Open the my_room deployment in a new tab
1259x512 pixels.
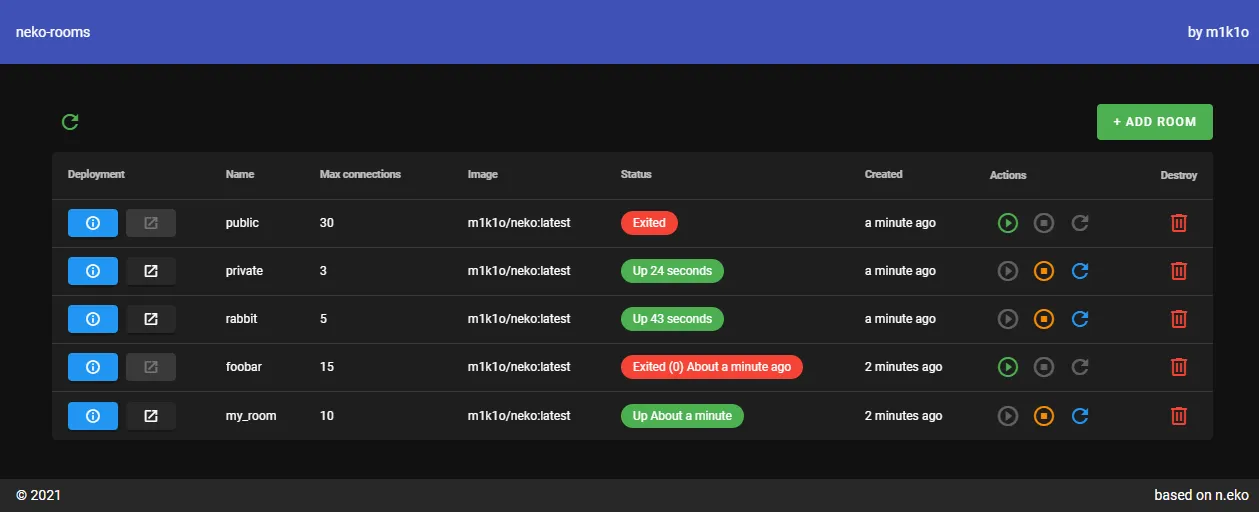(151, 416)
